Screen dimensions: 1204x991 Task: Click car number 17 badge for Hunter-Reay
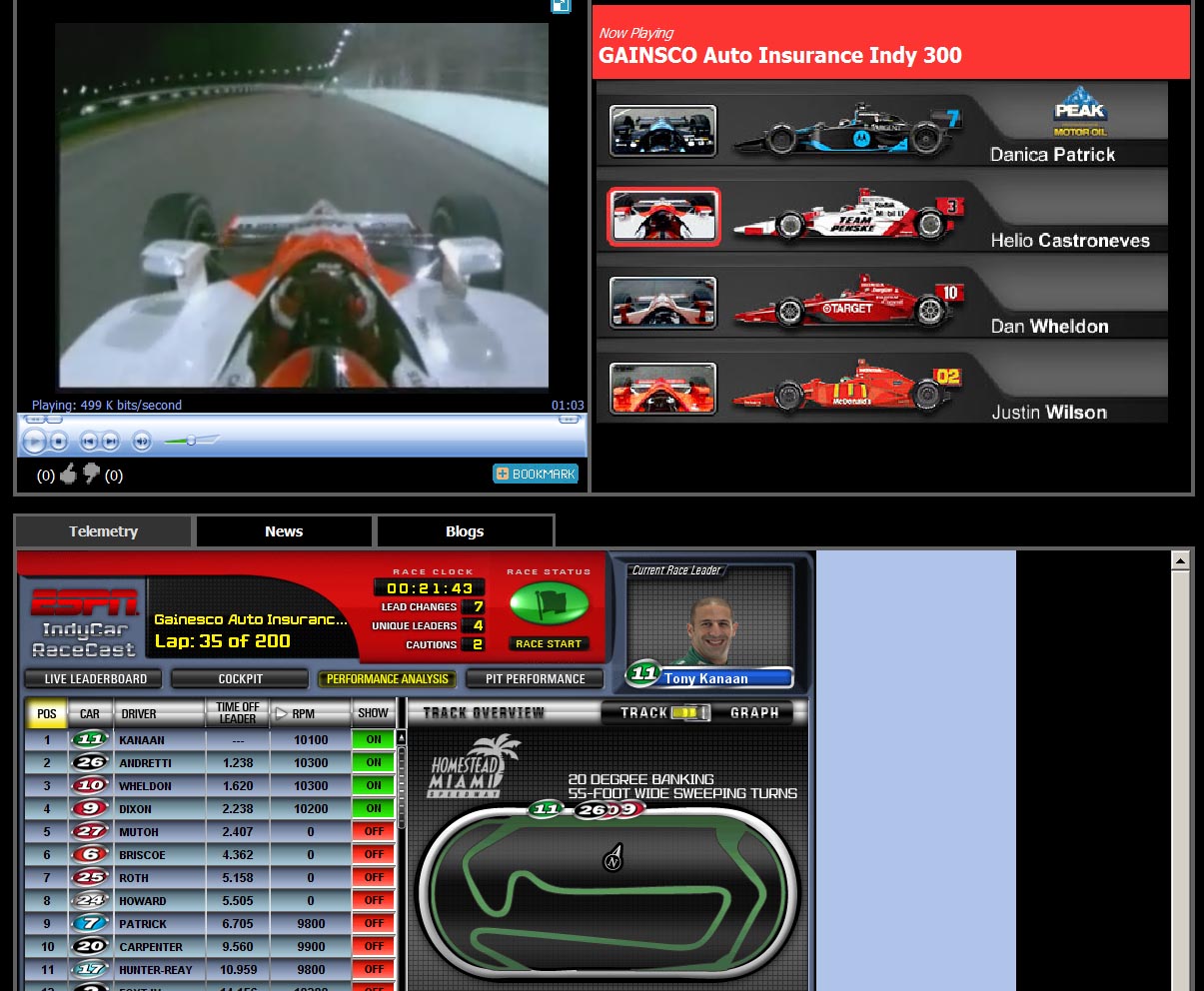[x=90, y=970]
